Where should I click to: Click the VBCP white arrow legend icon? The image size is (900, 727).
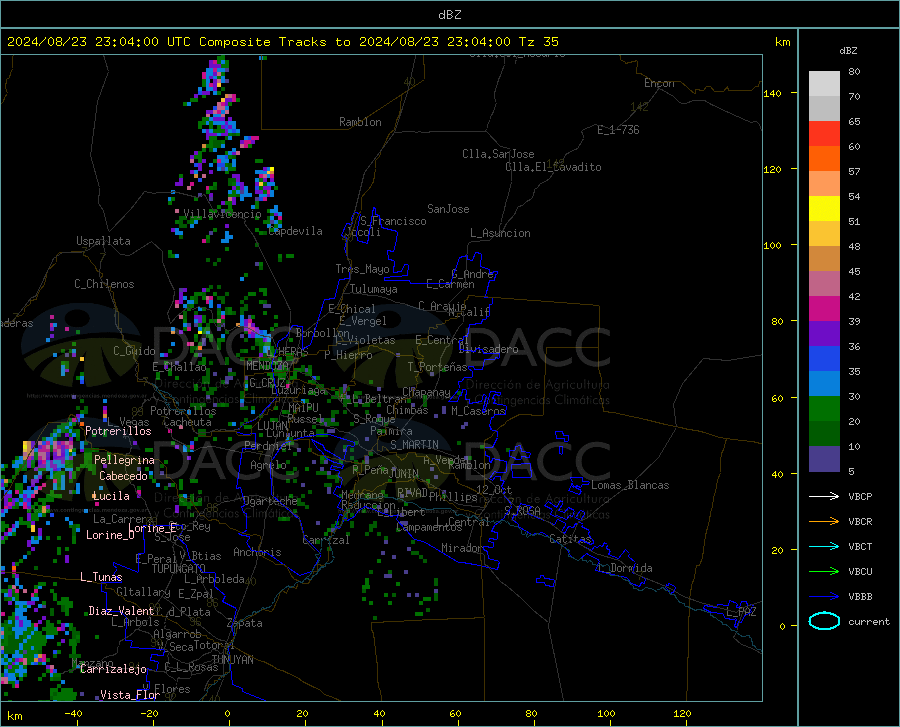click(824, 496)
